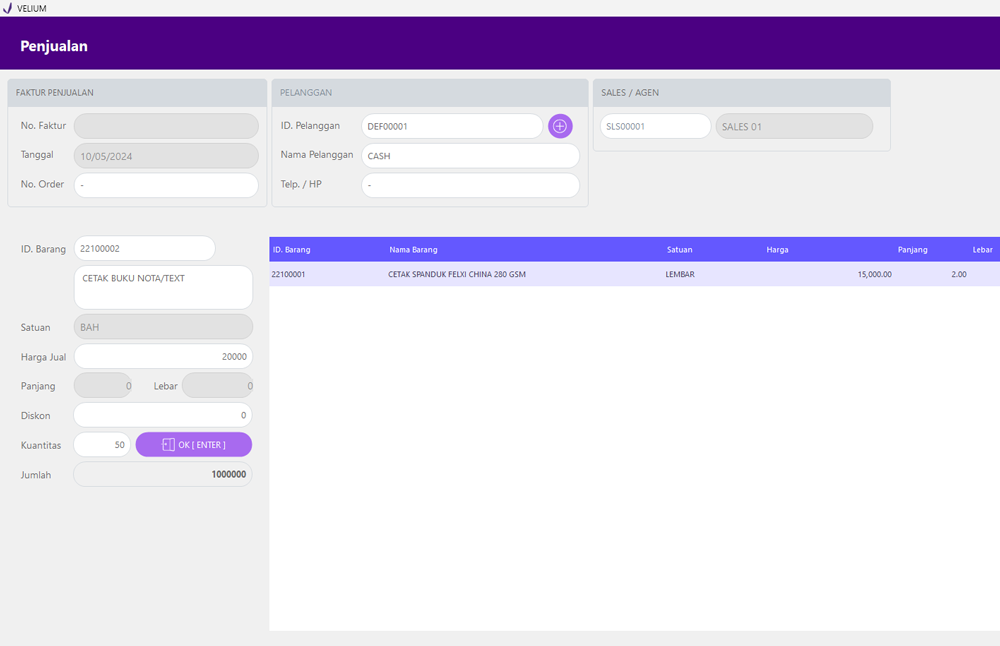Click the ID. Barang column header
This screenshot has width=1000, height=646.
click(x=291, y=249)
